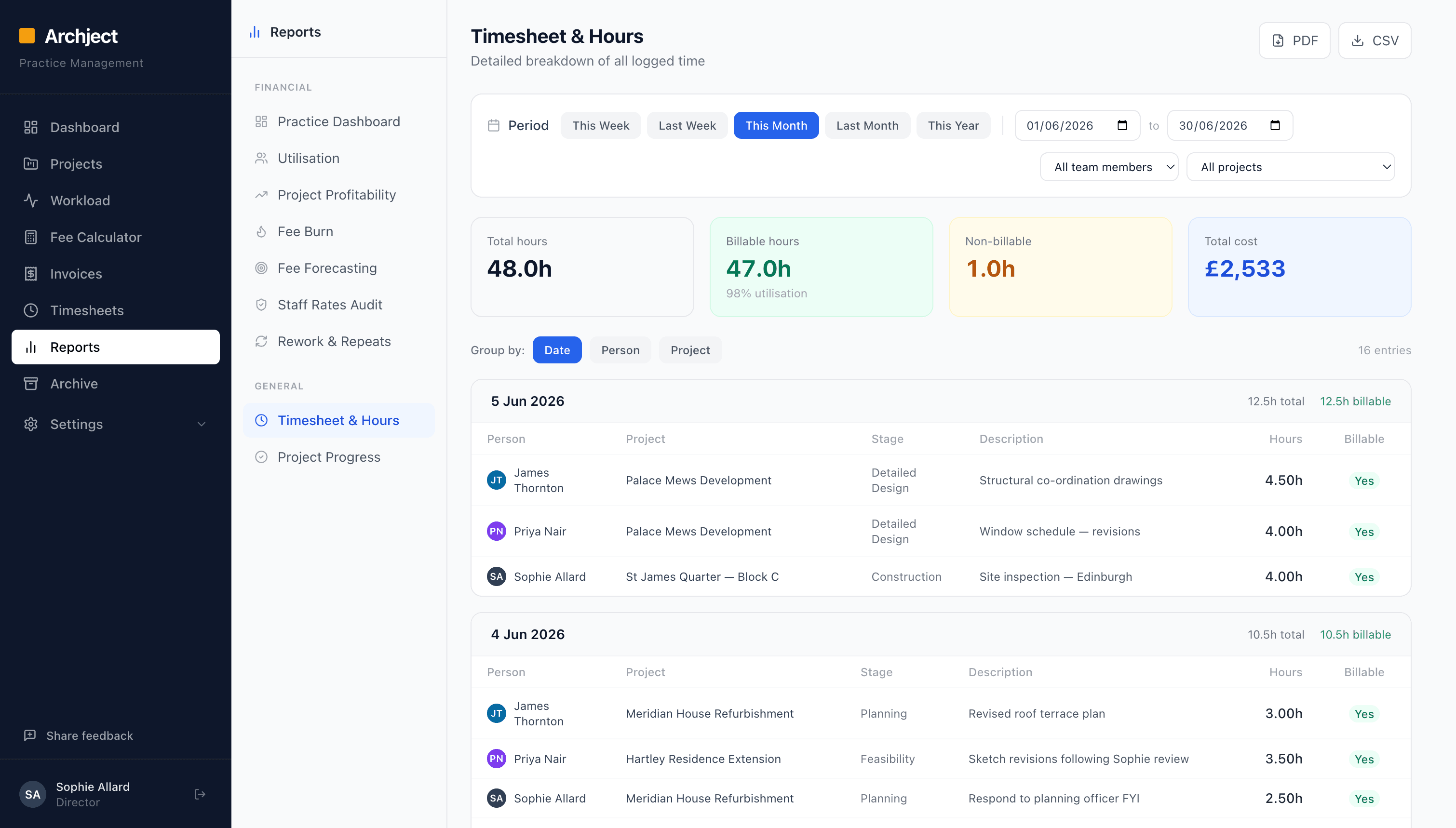Click the Projects folder icon

tap(31, 164)
